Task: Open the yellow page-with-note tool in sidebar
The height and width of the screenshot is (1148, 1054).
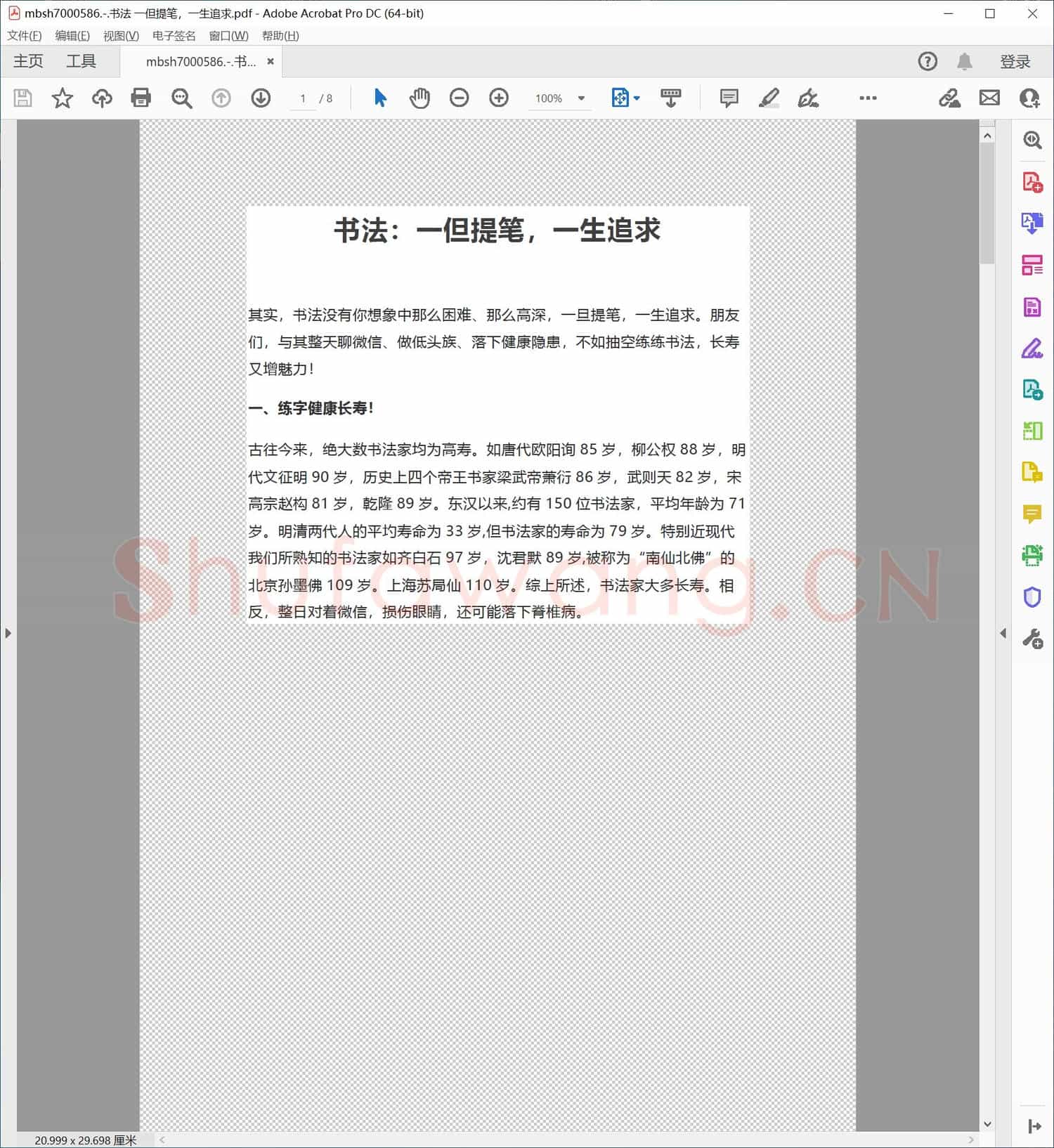Action: coord(1032,472)
